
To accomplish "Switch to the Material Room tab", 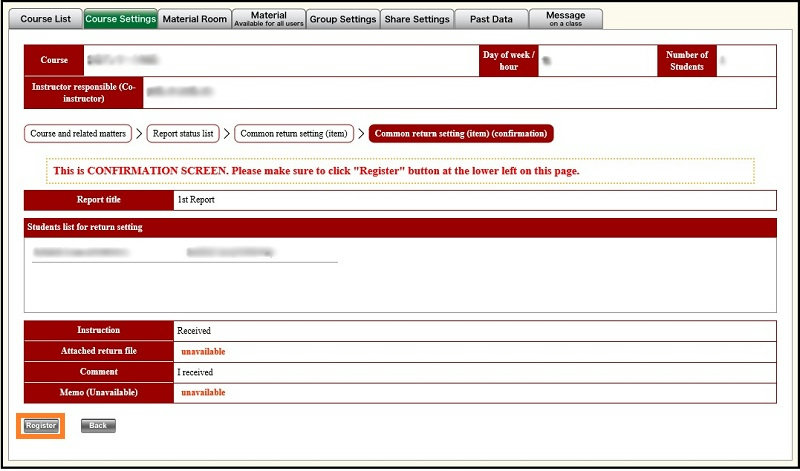I will (x=194, y=19).
